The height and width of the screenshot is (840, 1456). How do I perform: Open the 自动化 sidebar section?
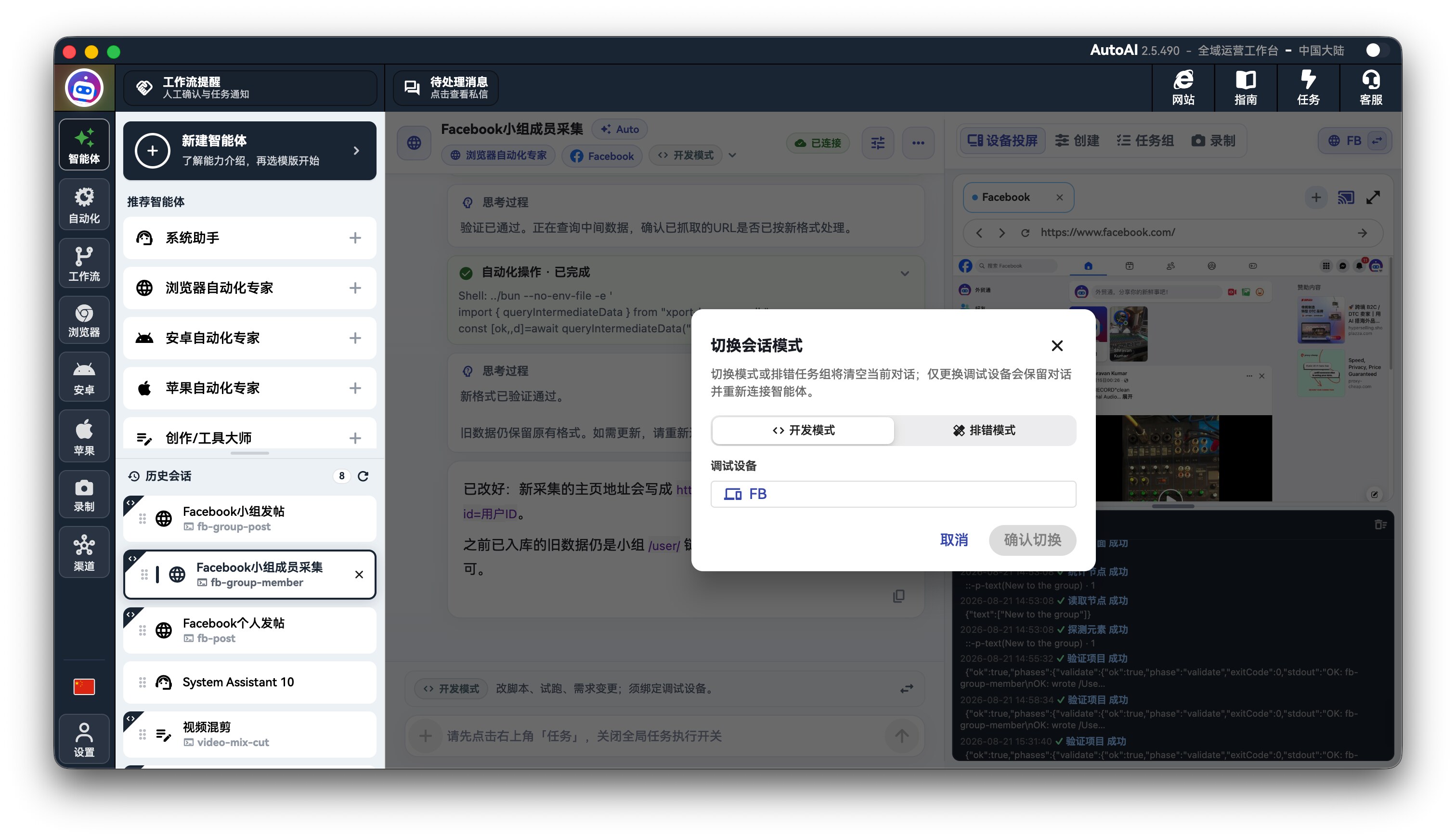click(84, 205)
